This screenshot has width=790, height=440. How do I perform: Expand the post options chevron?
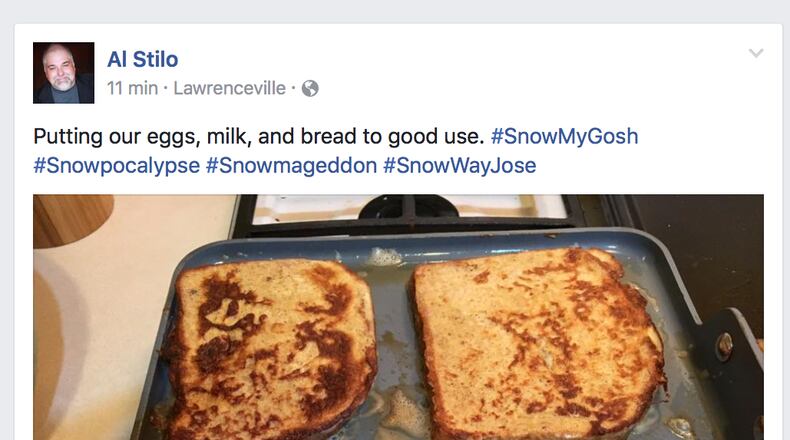[x=756, y=54]
